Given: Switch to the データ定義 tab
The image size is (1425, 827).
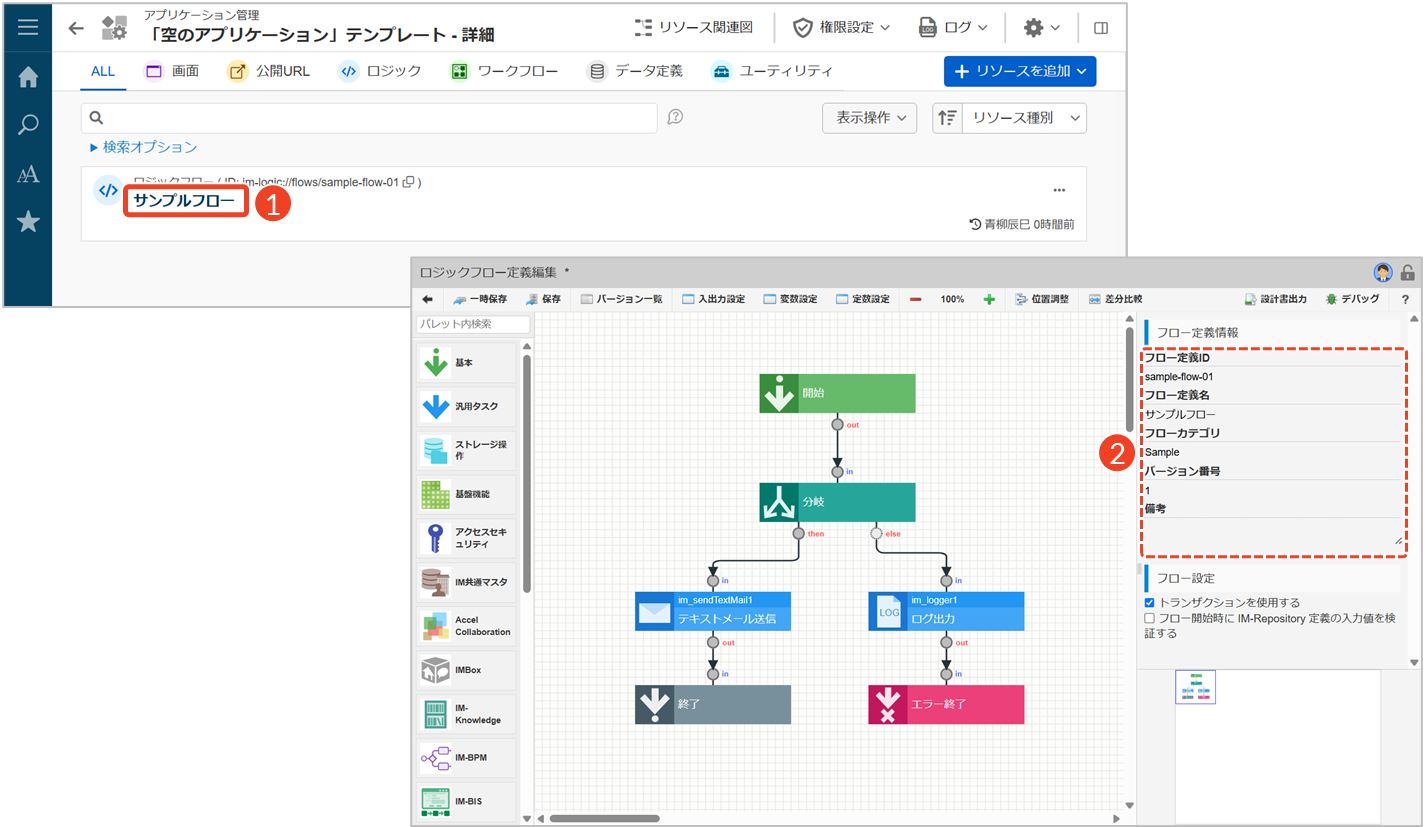Looking at the screenshot, I should (x=635, y=71).
